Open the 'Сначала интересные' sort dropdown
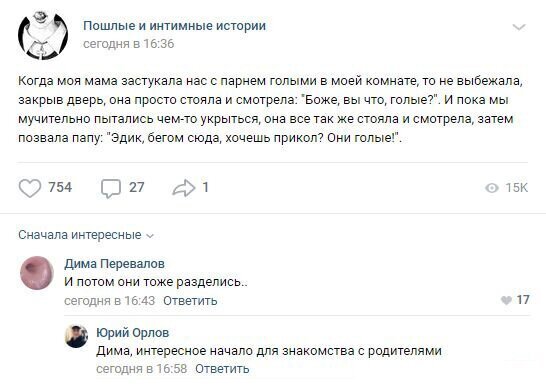 click(86, 235)
